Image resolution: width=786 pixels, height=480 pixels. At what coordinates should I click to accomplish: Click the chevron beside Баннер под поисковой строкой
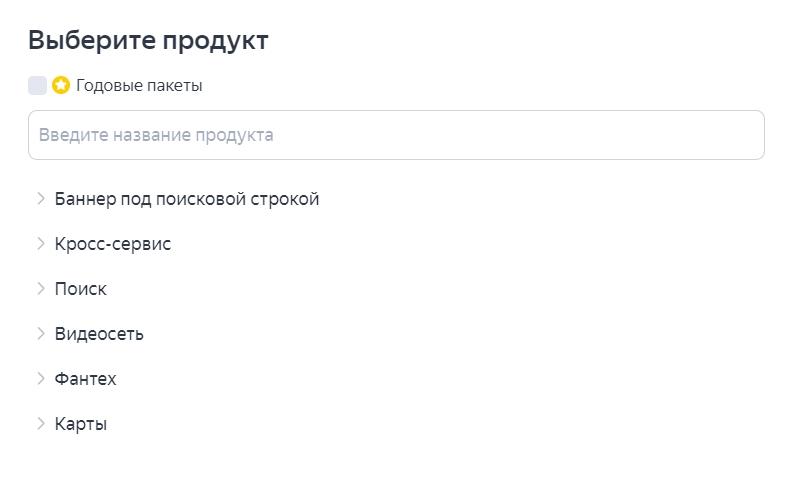(x=41, y=198)
